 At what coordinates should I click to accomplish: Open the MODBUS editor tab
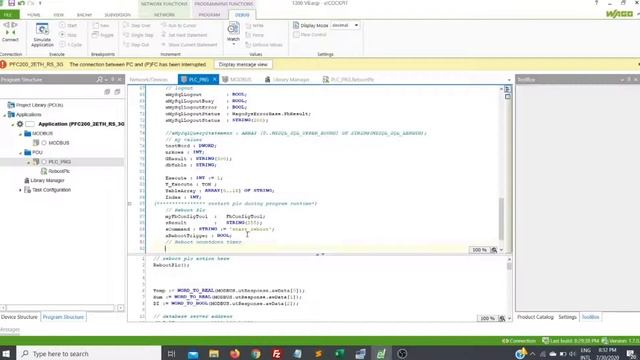[x=237, y=80]
